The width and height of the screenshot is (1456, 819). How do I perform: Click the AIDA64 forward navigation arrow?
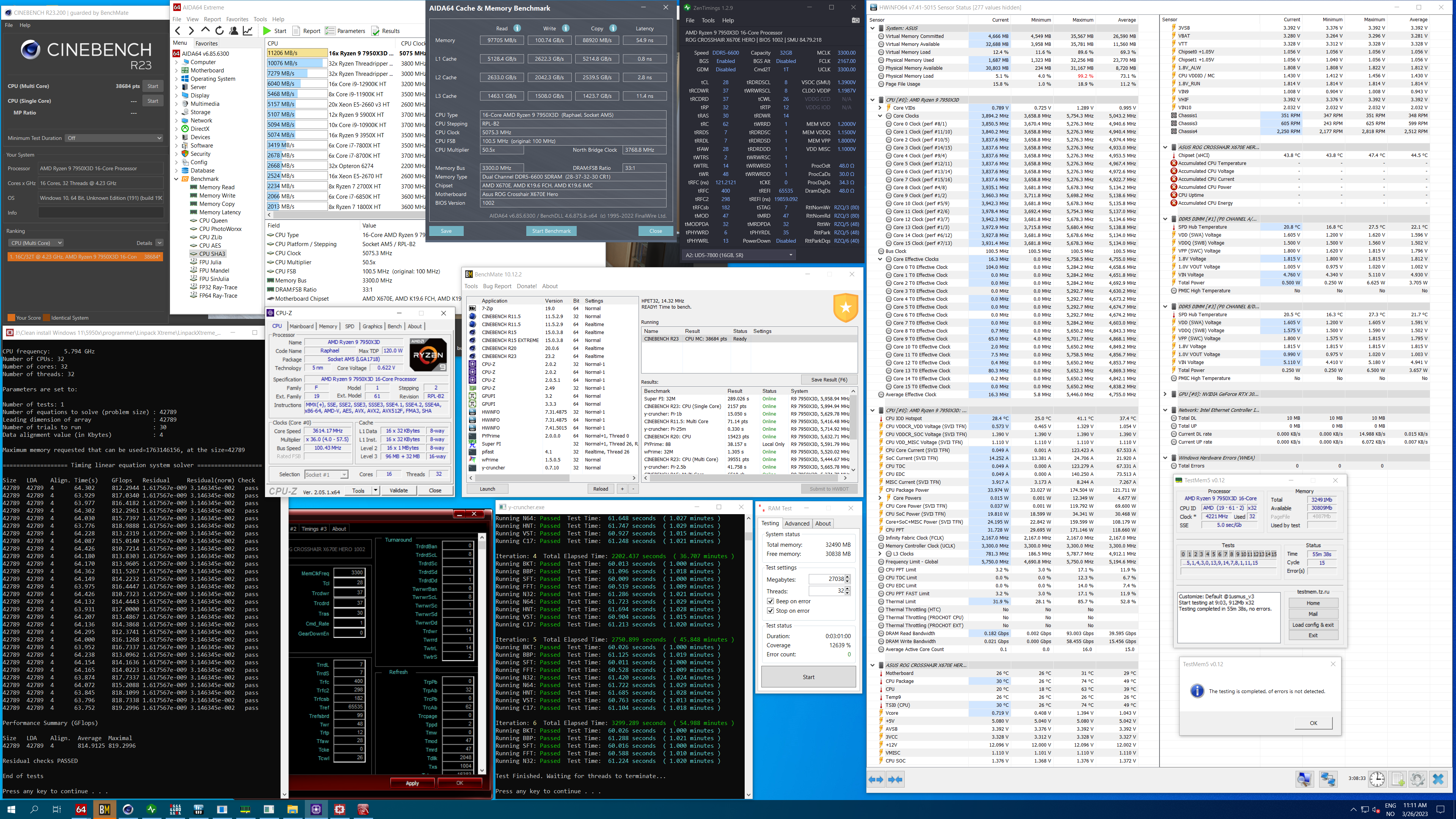(x=191, y=31)
